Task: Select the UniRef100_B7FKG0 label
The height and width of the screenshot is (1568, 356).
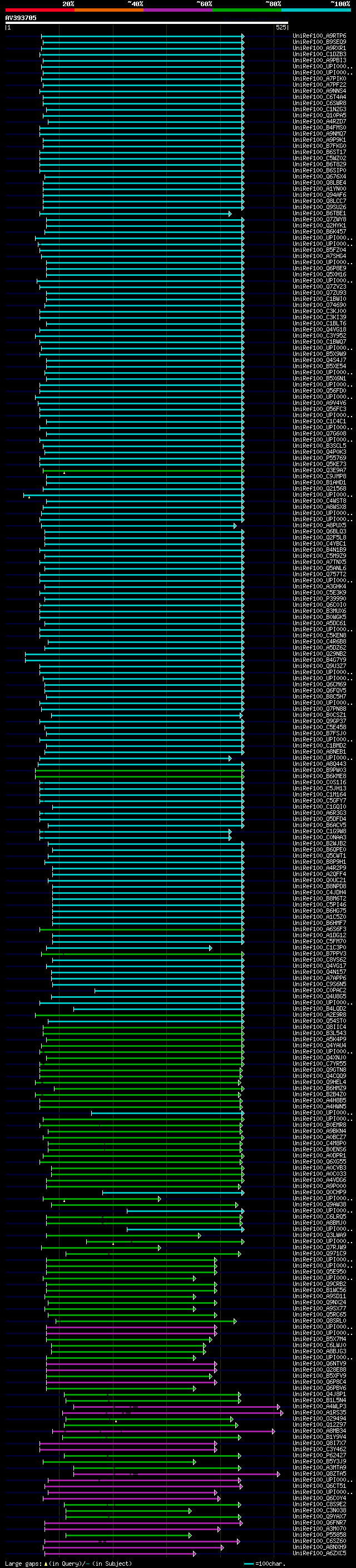Action: click(x=319, y=146)
